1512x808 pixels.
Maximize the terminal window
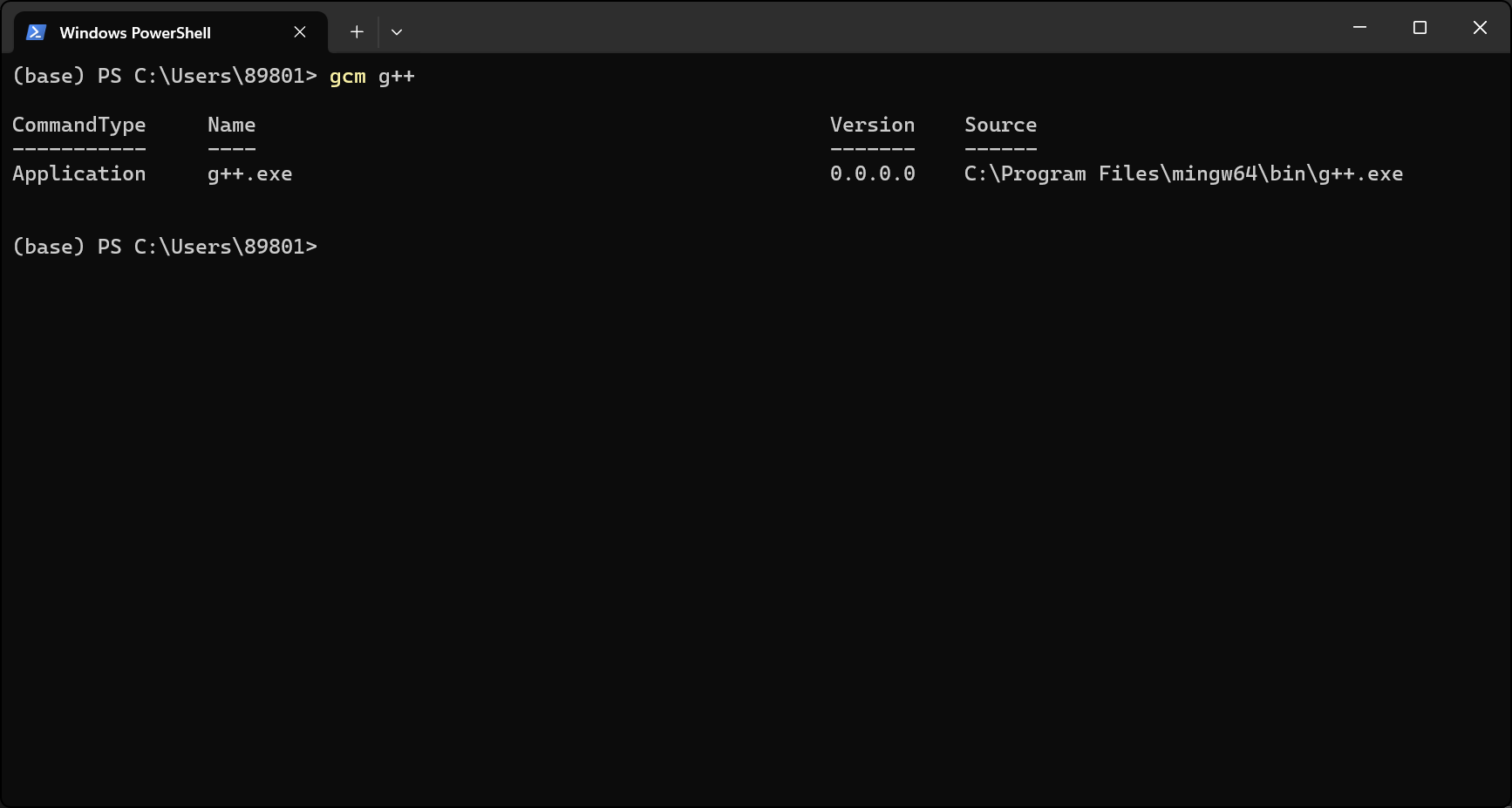[1420, 28]
